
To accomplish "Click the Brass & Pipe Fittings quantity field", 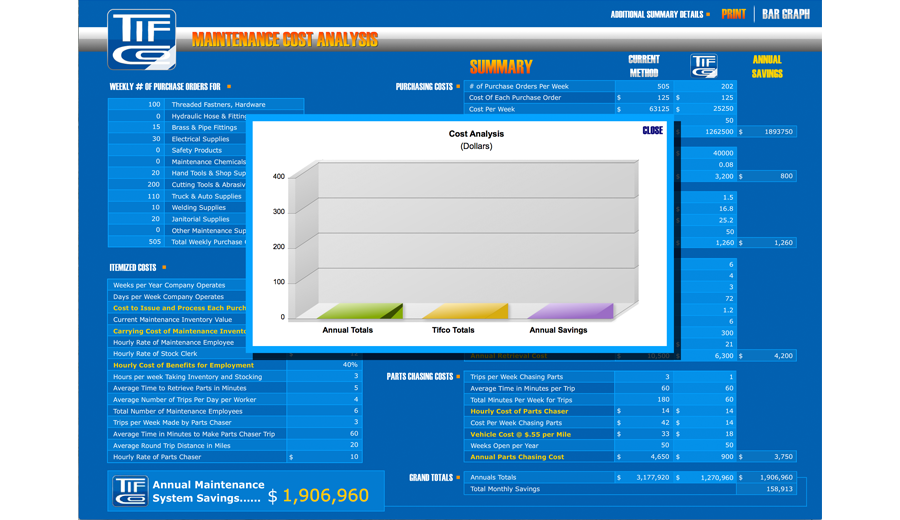I will (x=136, y=128).
